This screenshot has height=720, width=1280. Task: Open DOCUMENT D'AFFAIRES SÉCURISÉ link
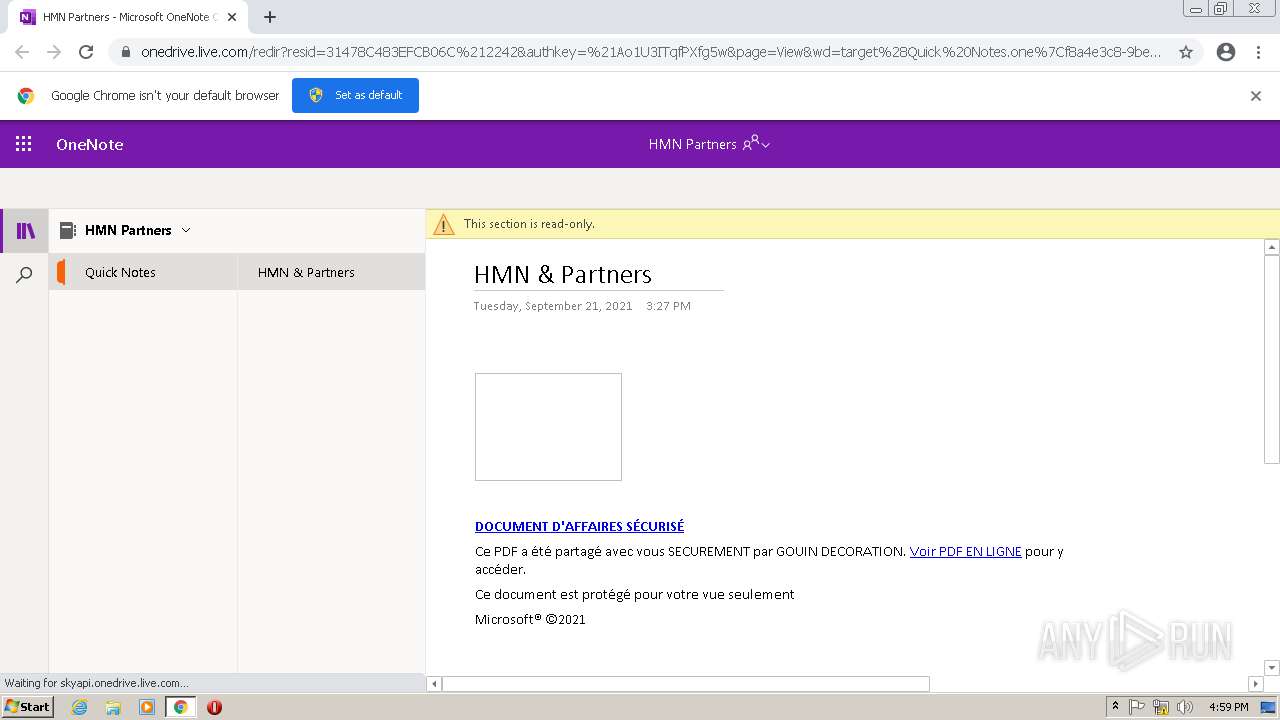pos(579,526)
